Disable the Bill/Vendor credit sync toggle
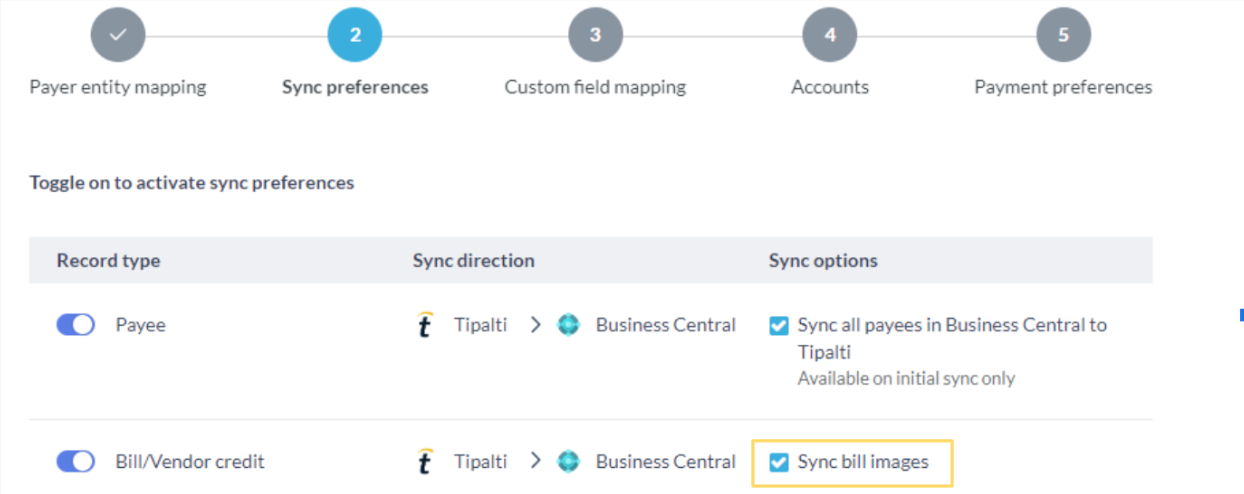Screen dimensions: 1244x494 tap(76, 461)
